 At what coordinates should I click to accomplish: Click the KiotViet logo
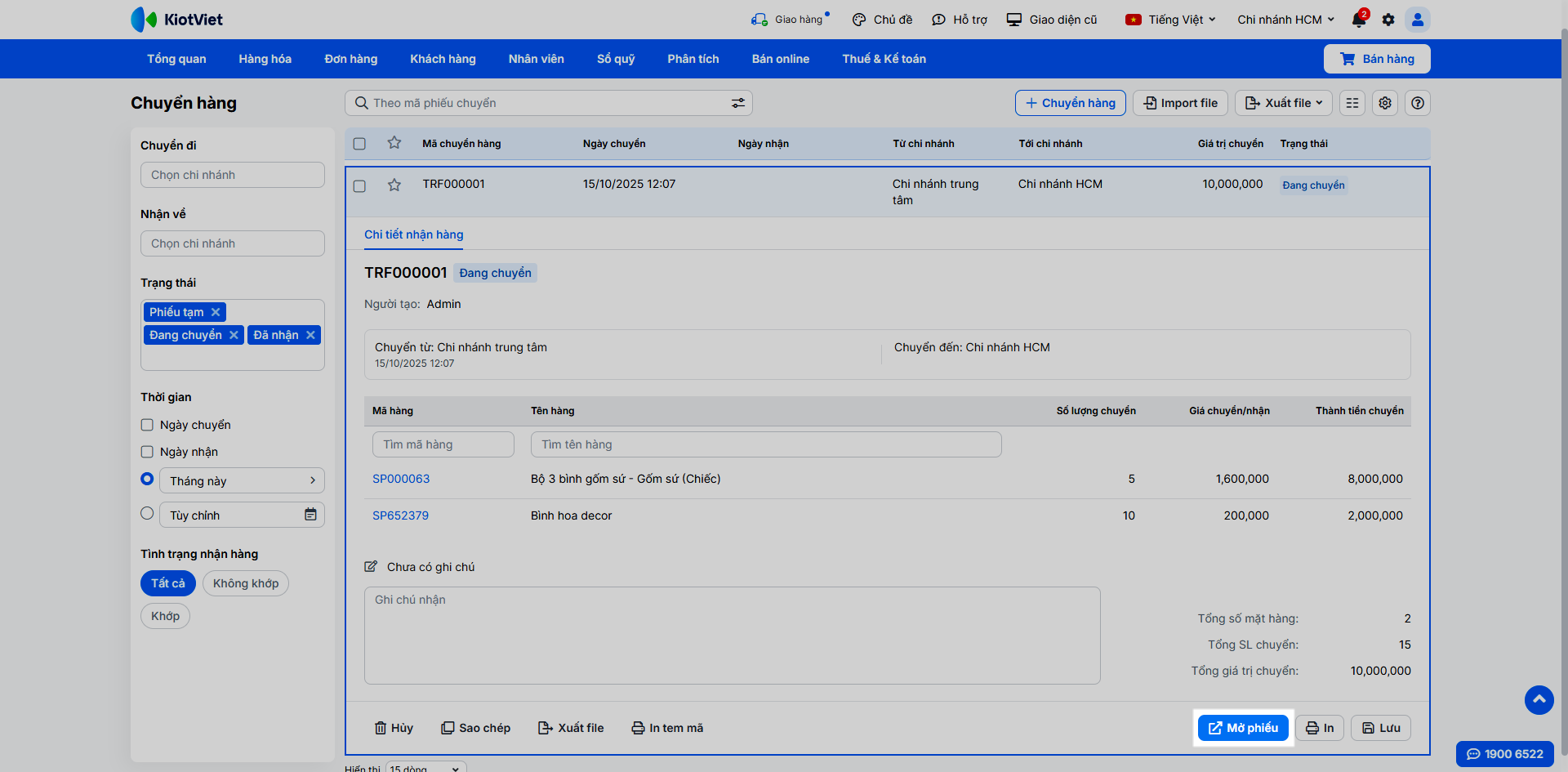coord(177,20)
